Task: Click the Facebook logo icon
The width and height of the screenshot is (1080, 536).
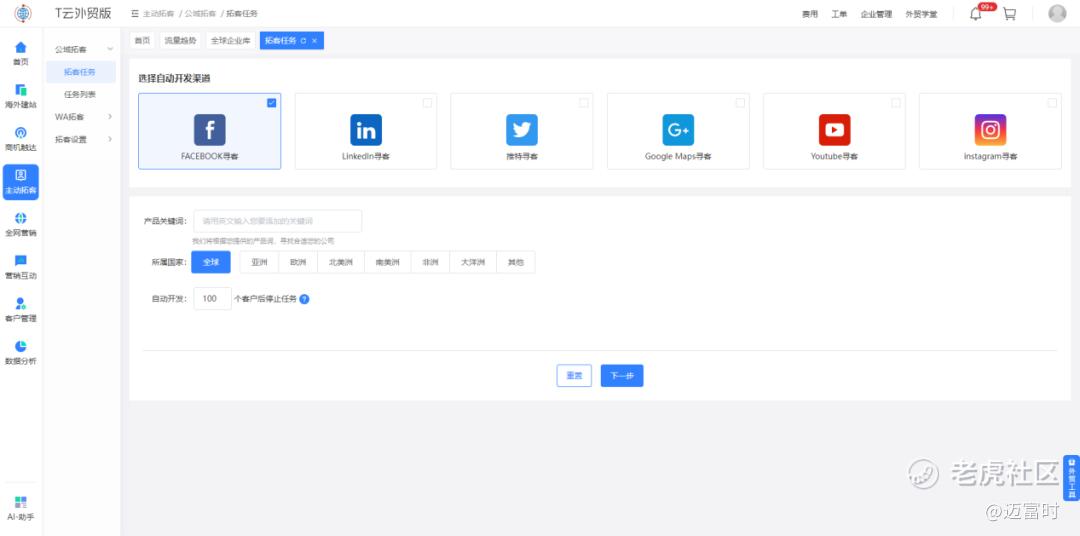Action: pyautogui.click(x=209, y=130)
